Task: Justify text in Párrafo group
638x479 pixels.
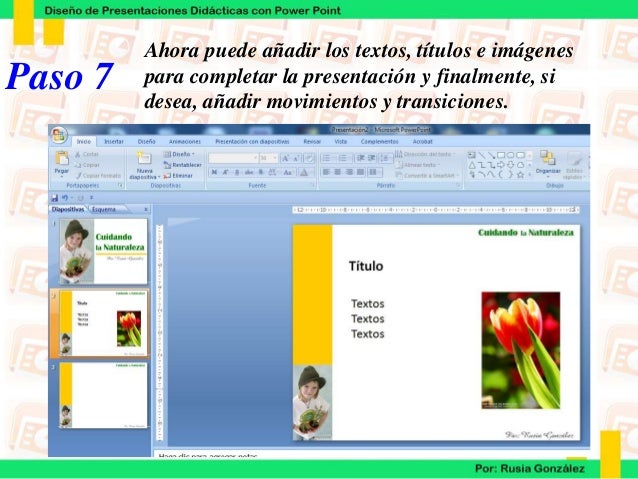Action: coord(360,173)
